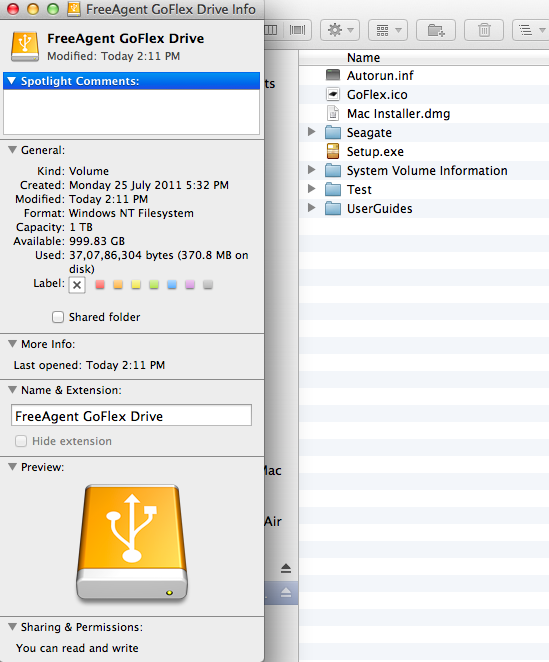
Task: Open the Arrange items dropdown in Finder toolbar
Action: point(388,30)
